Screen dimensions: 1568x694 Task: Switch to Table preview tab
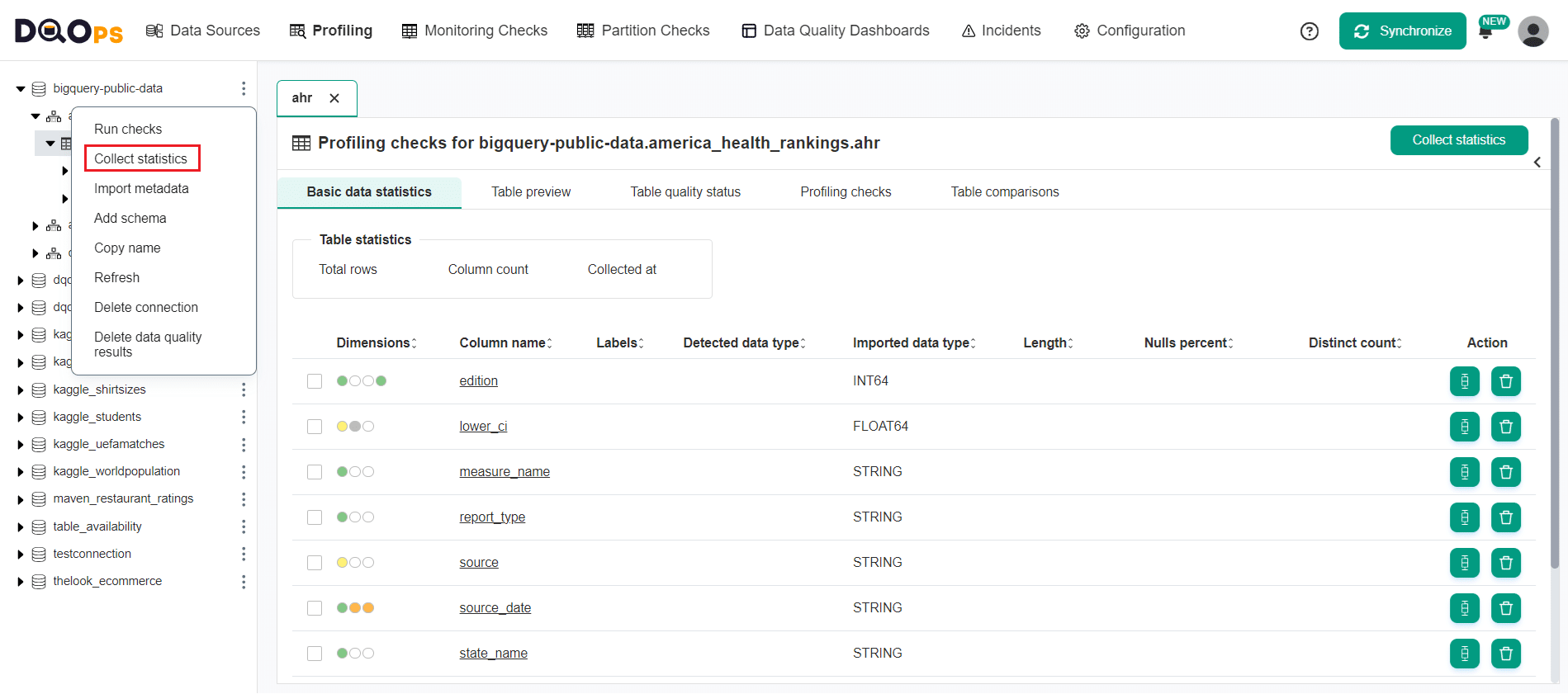click(531, 191)
